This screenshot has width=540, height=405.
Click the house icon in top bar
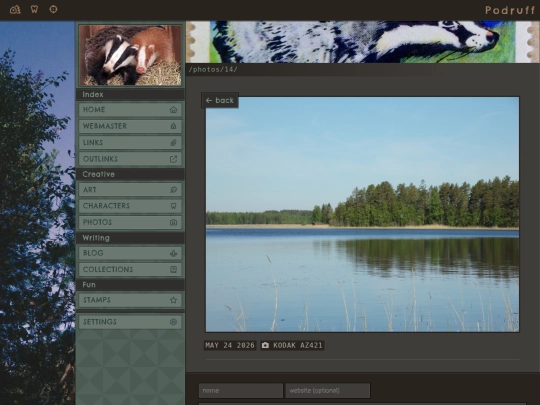click(15, 9)
